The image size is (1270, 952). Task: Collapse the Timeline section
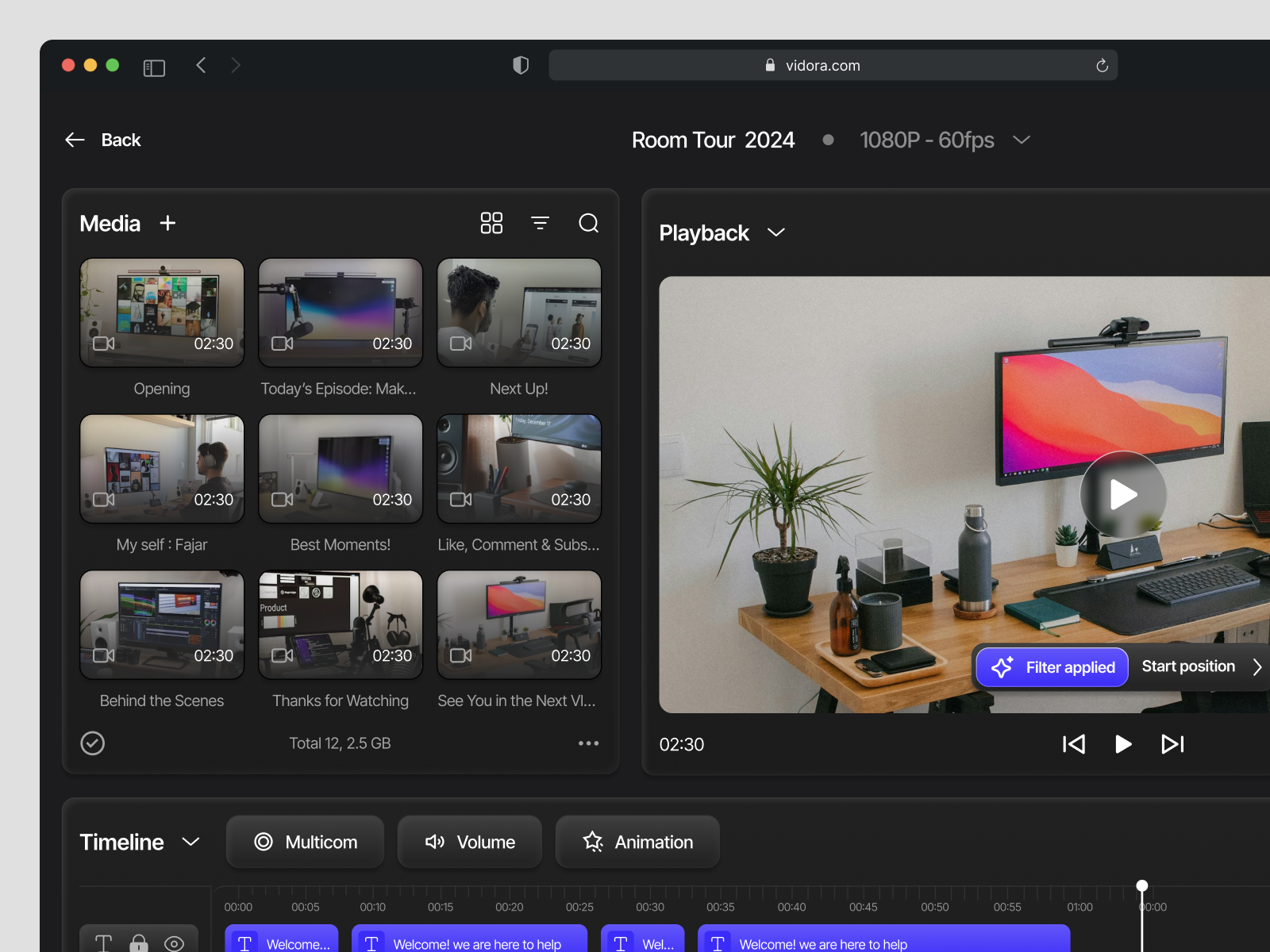pyautogui.click(x=190, y=842)
